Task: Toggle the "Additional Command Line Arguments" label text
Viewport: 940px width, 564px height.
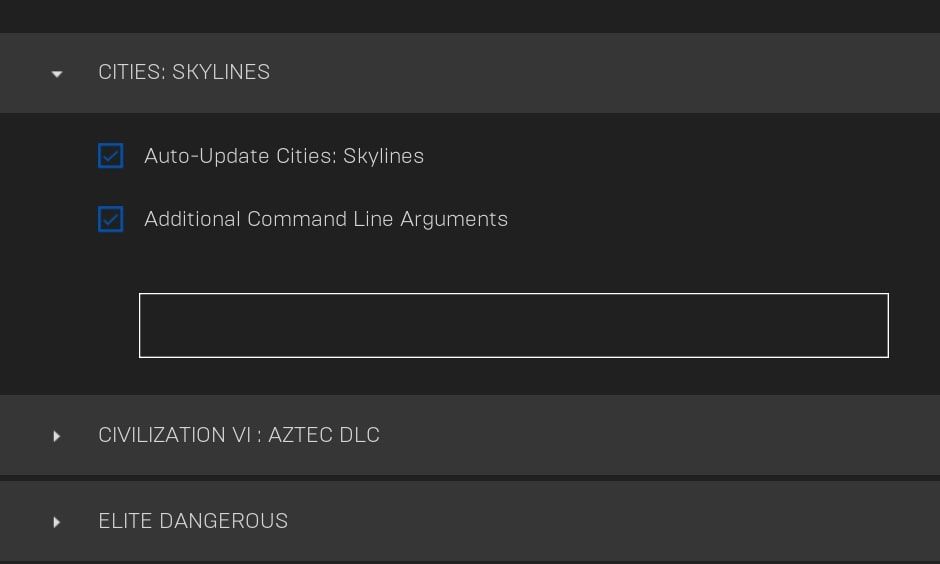Action: pos(326,219)
